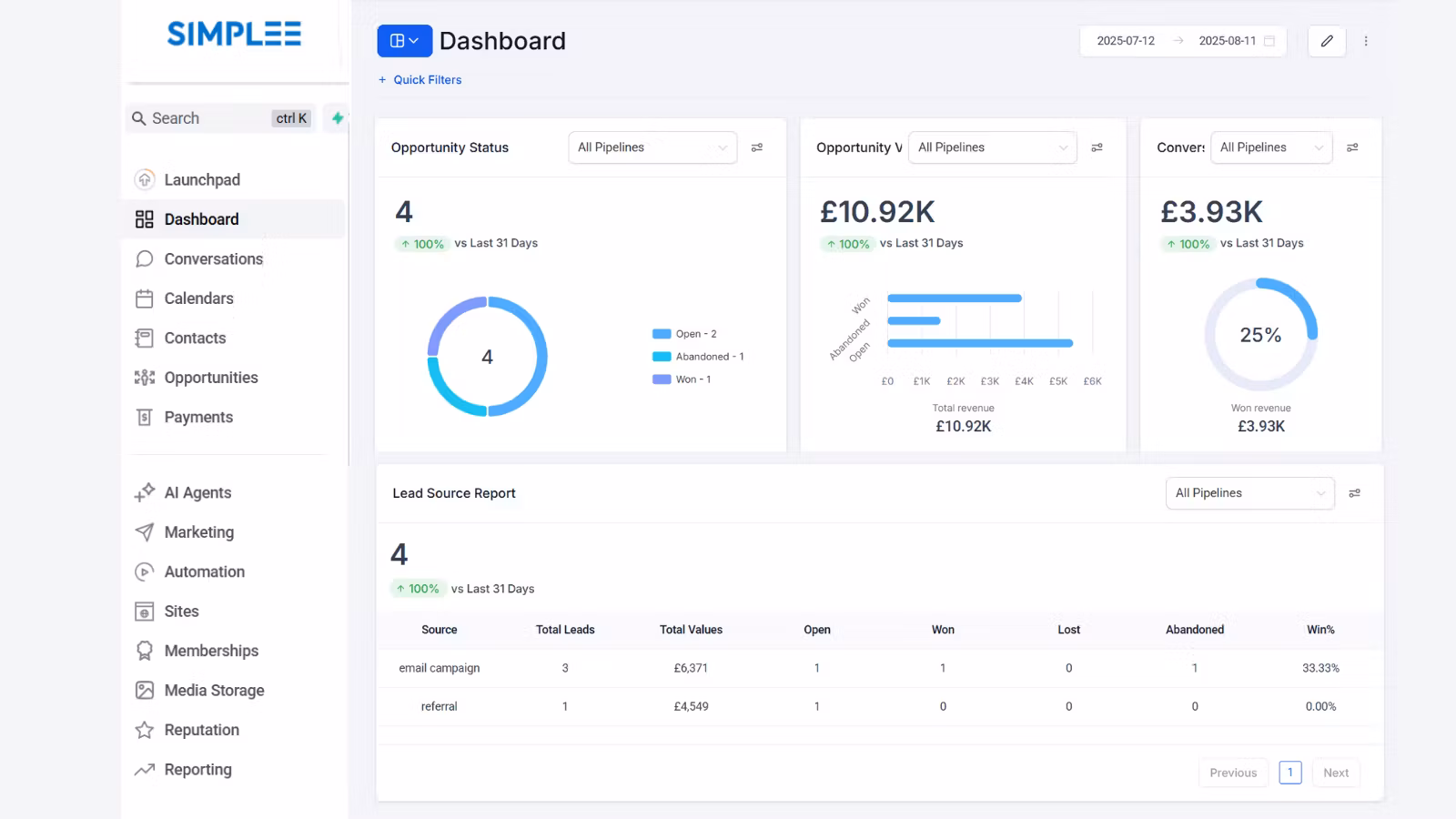
Task: Click the green lightning bolt quick actions icon
Action: [338, 118]
